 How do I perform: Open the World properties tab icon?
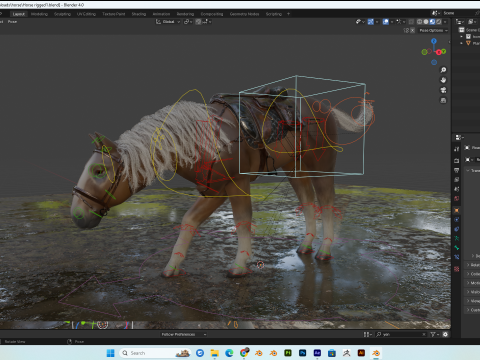(457, 198)
